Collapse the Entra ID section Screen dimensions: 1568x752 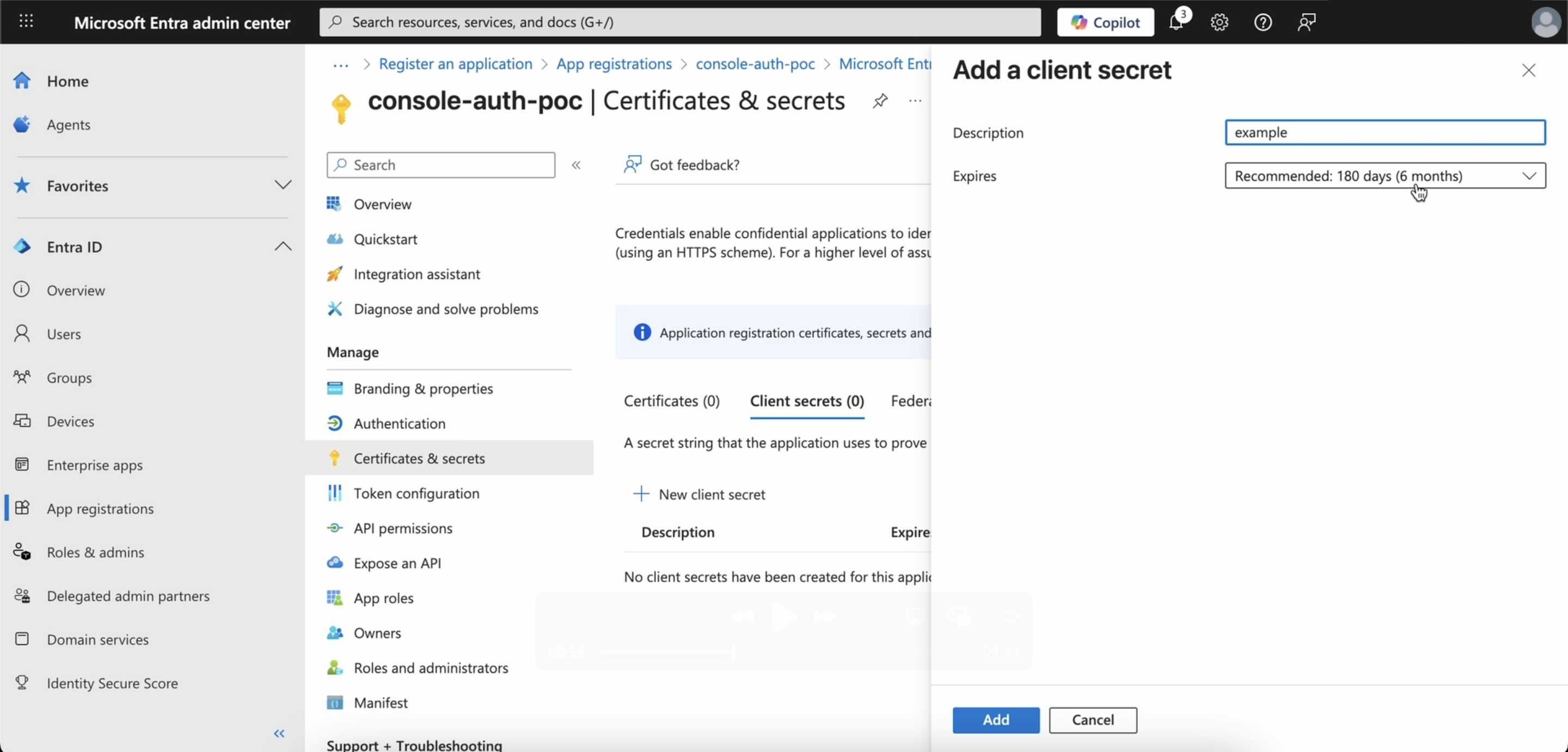click(283, 246)
